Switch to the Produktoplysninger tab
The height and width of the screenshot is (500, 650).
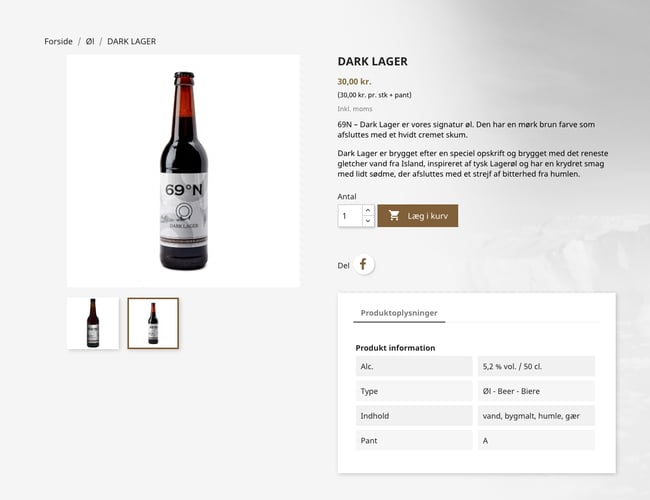pos(399,313)
